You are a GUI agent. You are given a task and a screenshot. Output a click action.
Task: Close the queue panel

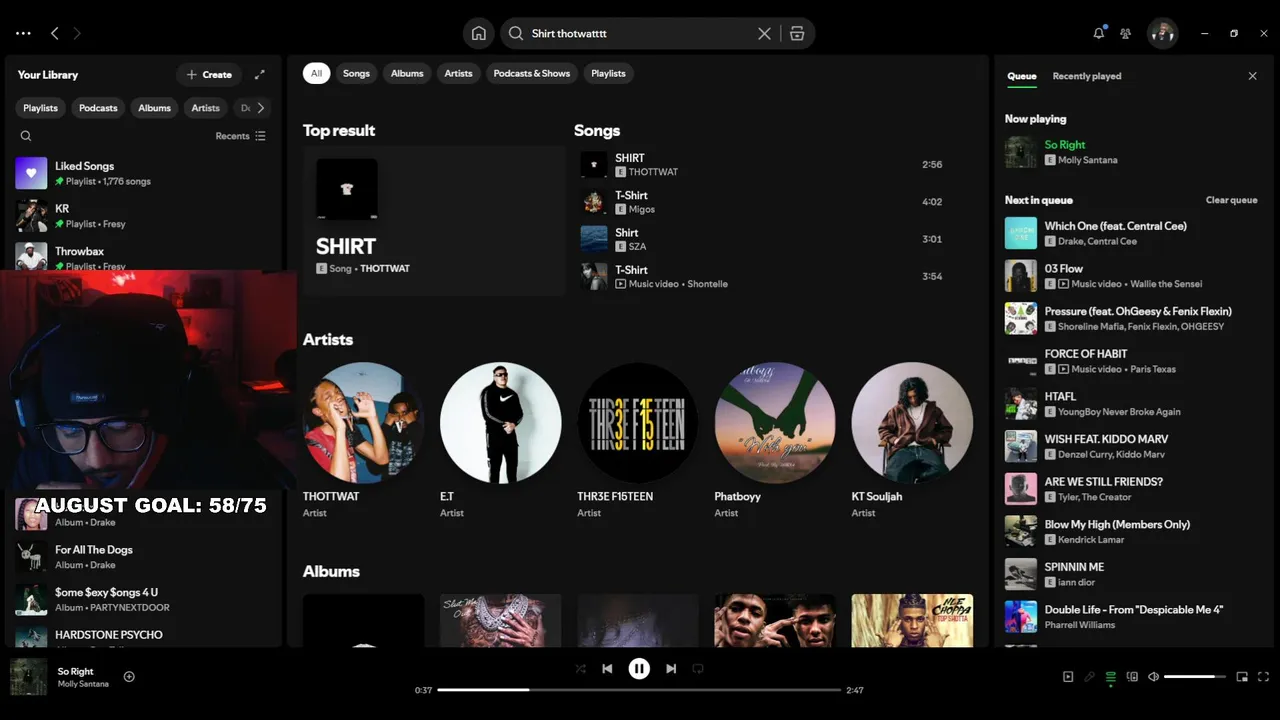point(1252,76)
